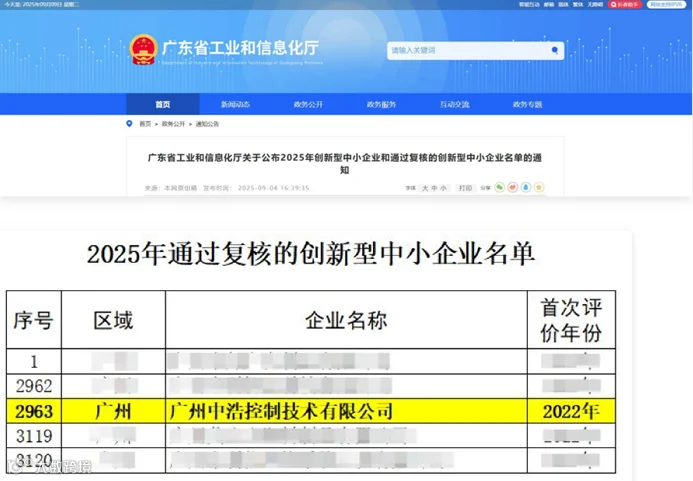The width and height of the screenshot is (693, 481).
Task: Click the breadcrumb location pin icon
Action: tap(129, 124)
